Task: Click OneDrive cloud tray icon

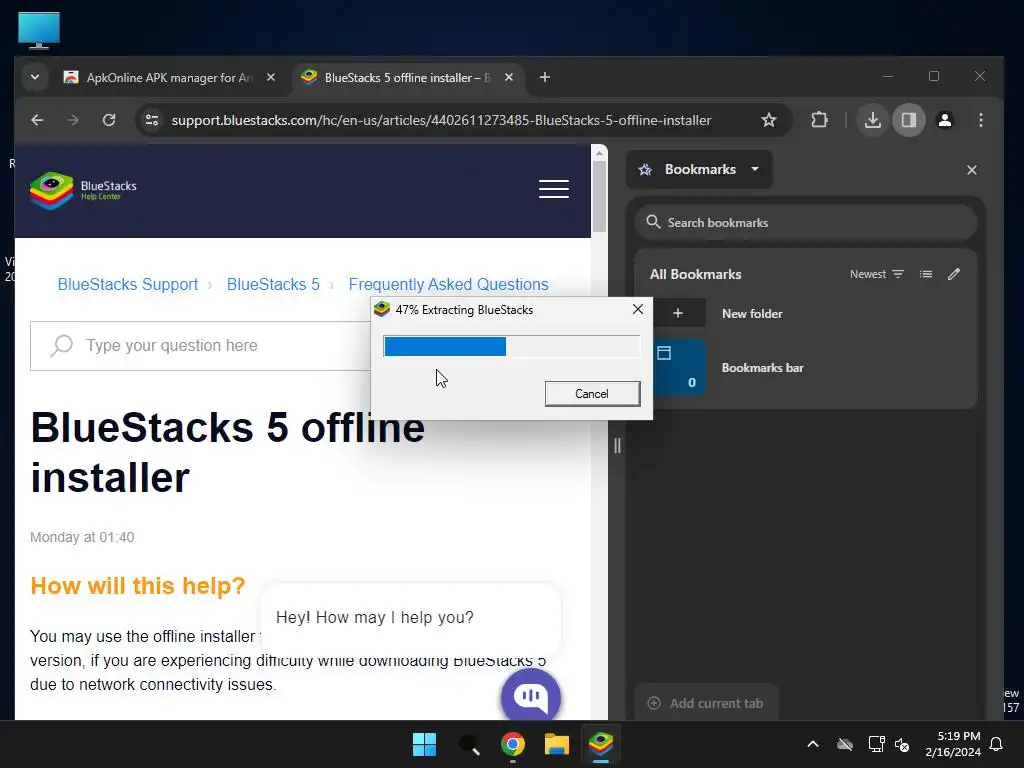Action: pyautogui.click(x=845, y=744)
